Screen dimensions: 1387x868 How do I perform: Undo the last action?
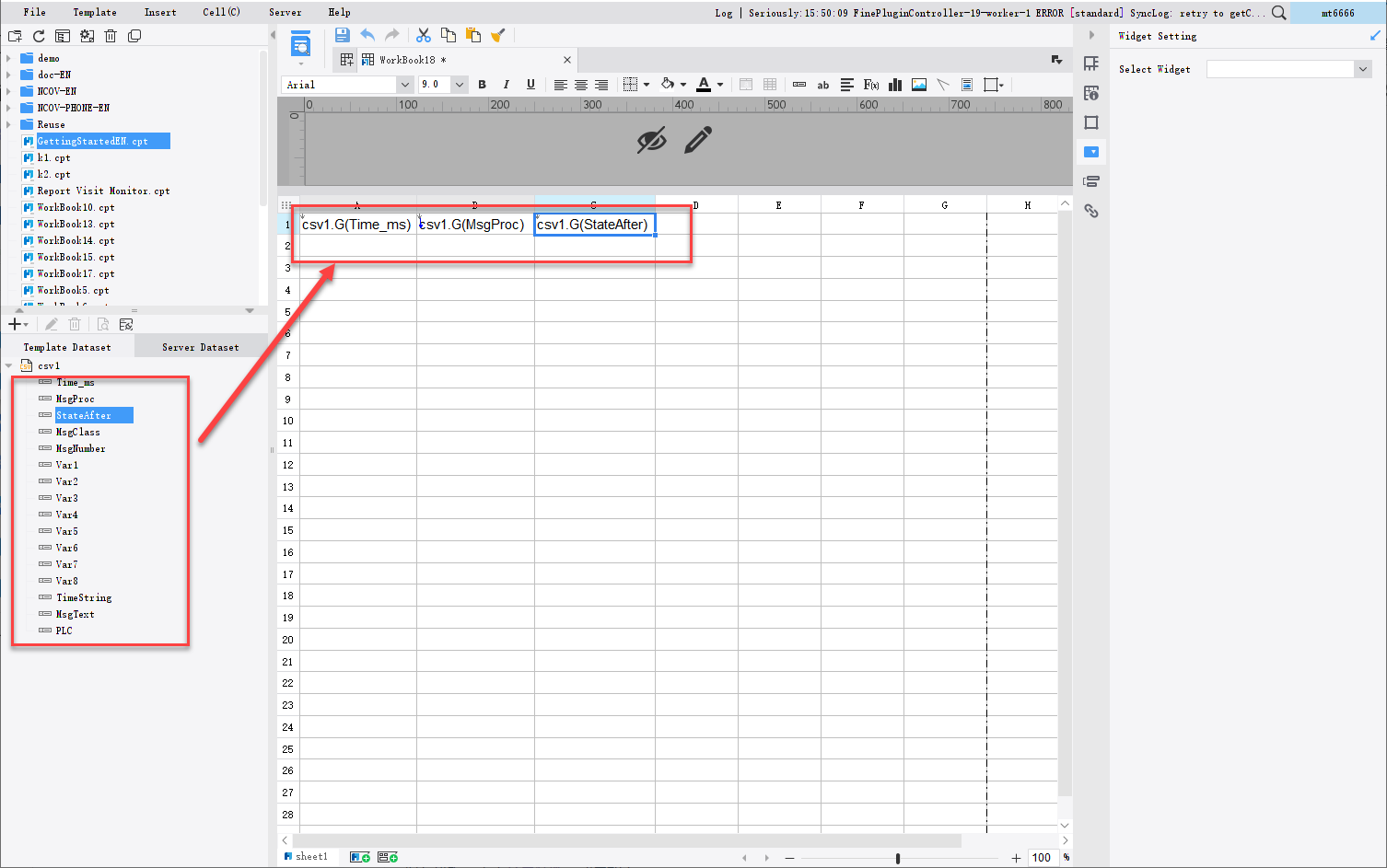(x=367, y=35)
